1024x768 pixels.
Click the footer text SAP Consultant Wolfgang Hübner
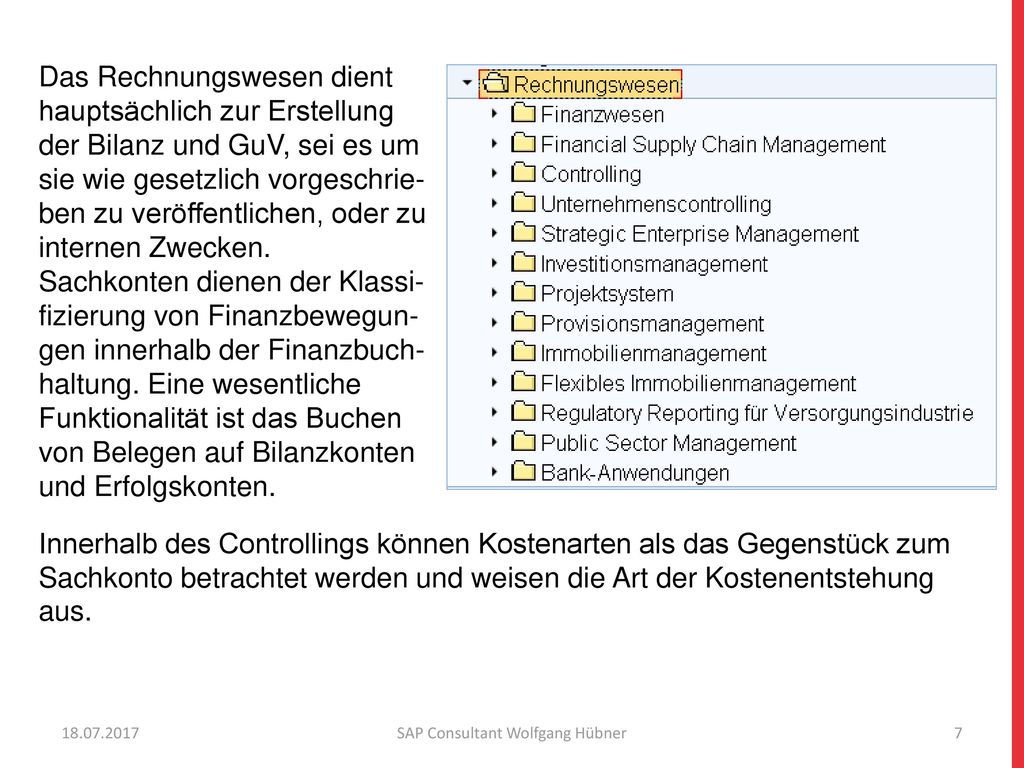[511, 733]
